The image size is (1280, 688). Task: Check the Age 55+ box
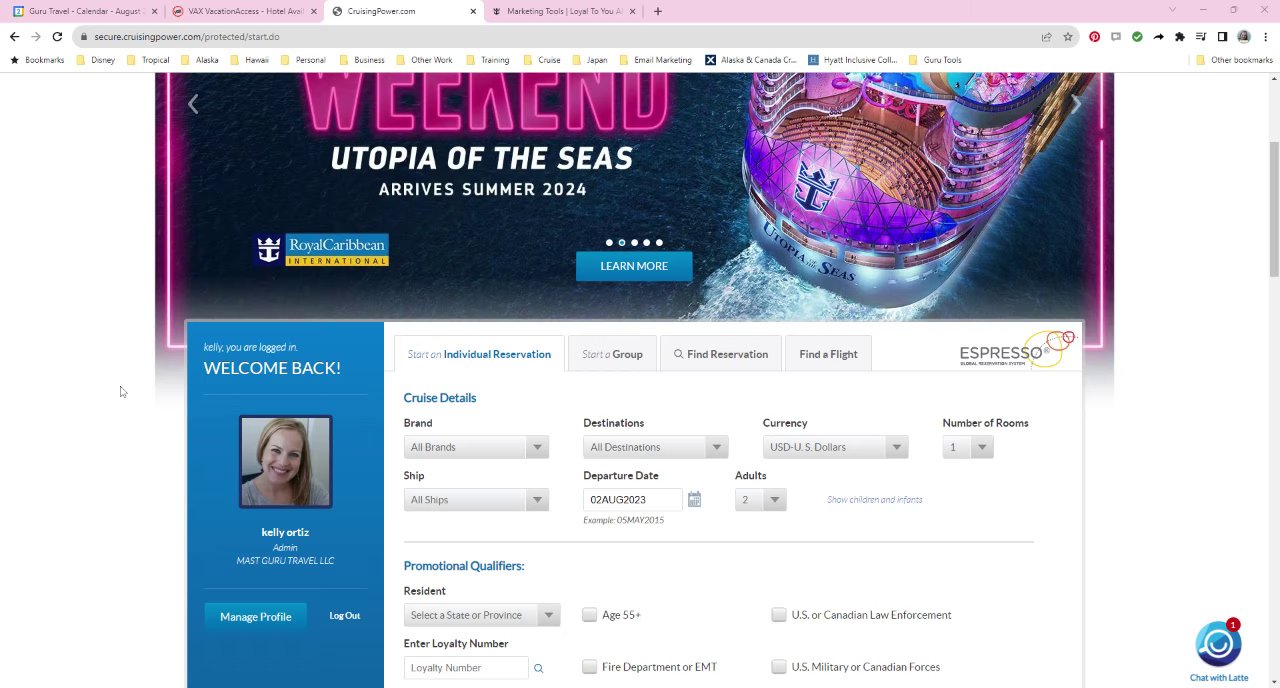click(589, 615)
